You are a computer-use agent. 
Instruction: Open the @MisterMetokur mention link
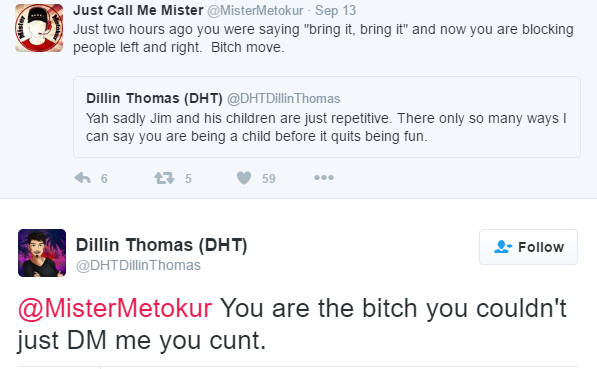[x=115, y=308]
